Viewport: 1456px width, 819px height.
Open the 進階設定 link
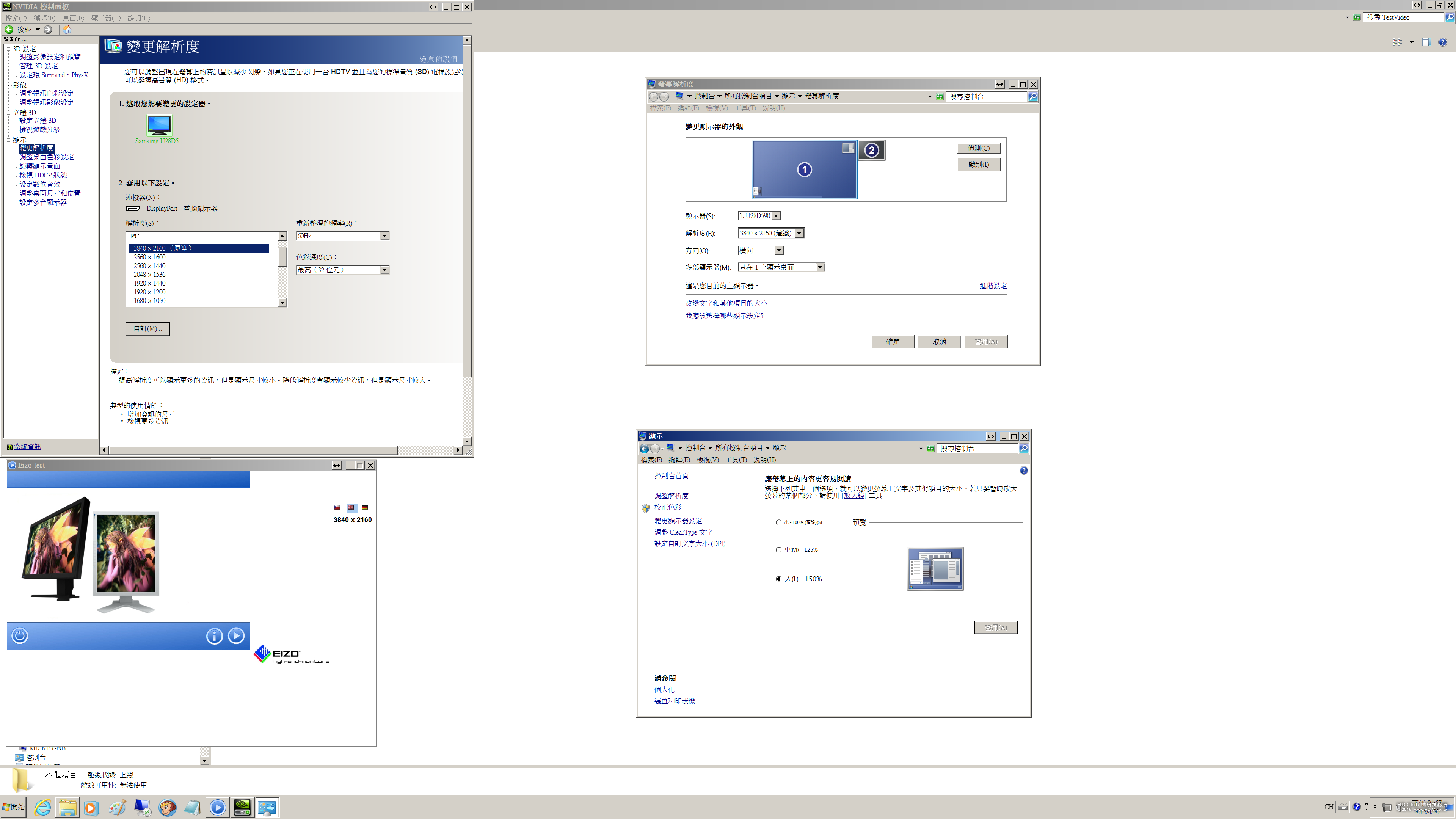pyautogui.click(x=993, y=286)
